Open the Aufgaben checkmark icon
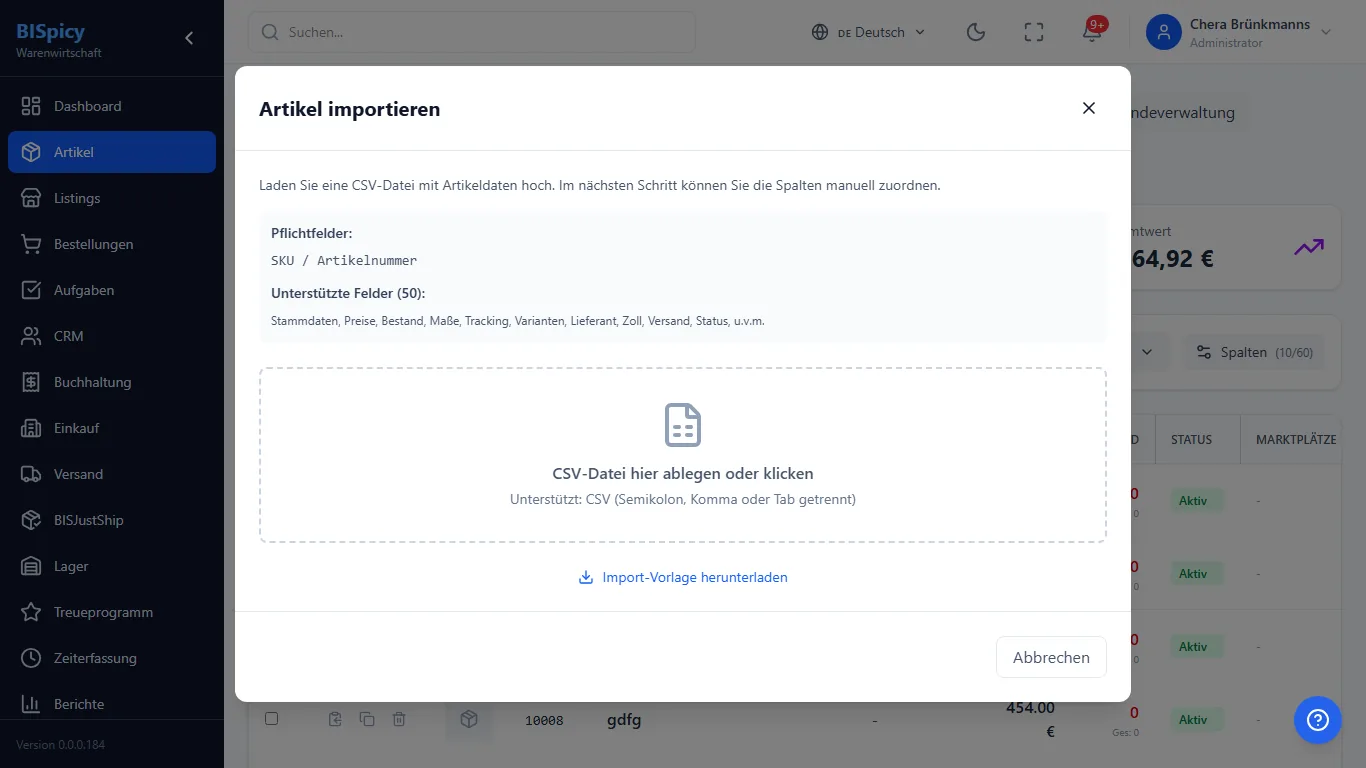 pyautogui.click(x=31, y=290)
